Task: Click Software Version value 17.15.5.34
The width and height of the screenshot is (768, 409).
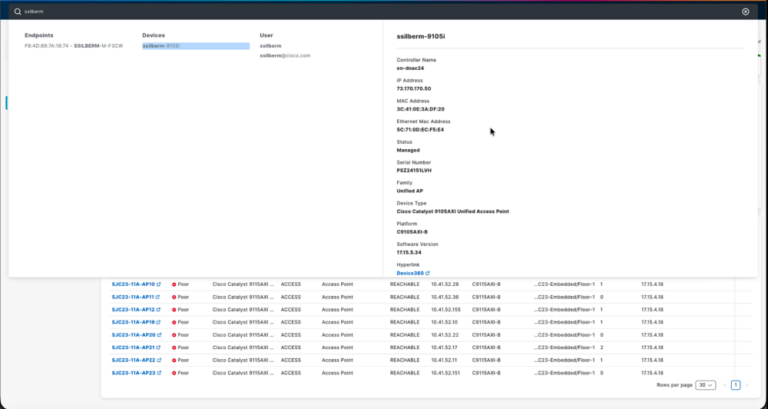Action: pyautogui.click(x=409, y=253)
